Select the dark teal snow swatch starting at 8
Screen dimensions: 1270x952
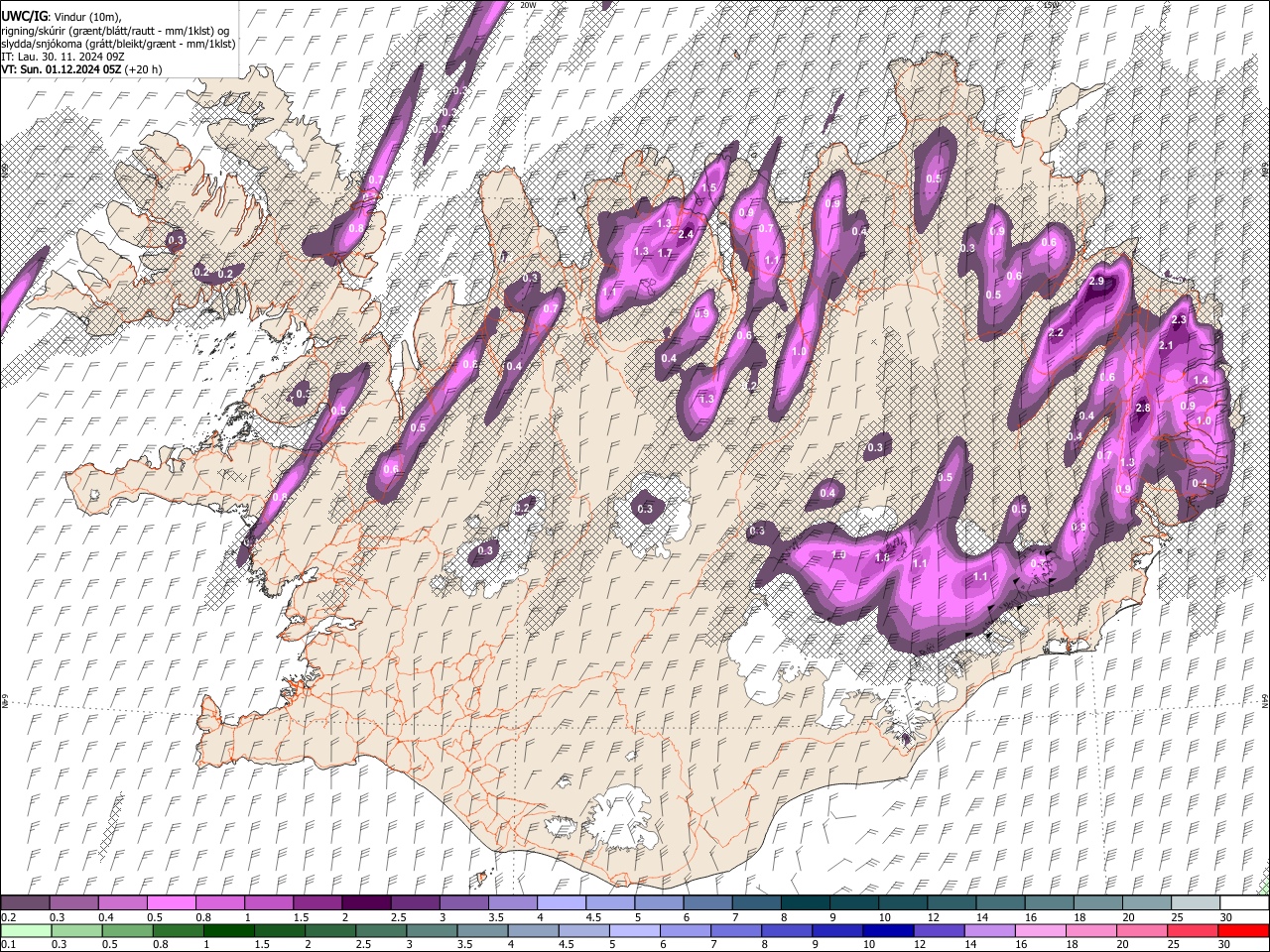(x=804, y=903)
